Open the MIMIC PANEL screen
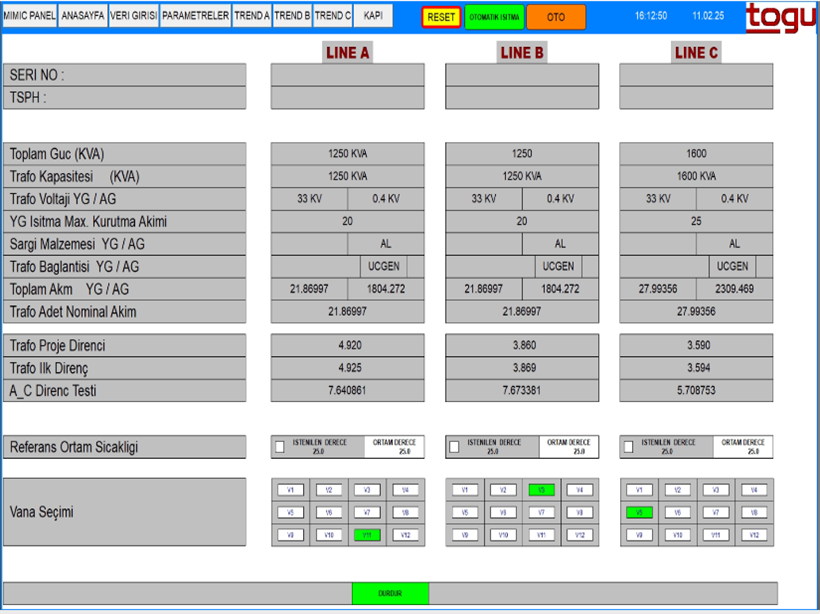The image size is (820, 614). click(29, 17)
